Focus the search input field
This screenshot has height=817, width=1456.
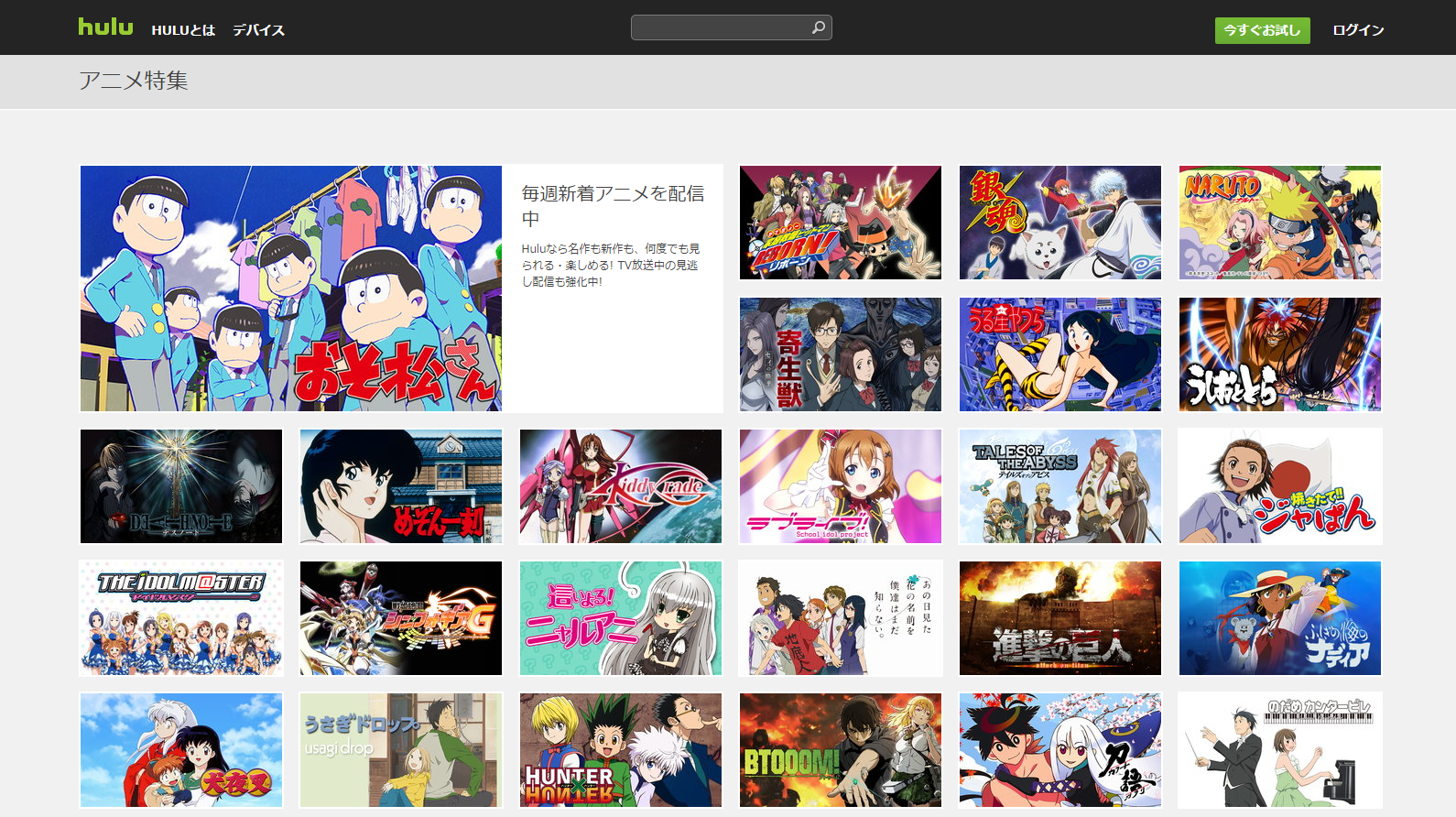(x=719, y=27)
